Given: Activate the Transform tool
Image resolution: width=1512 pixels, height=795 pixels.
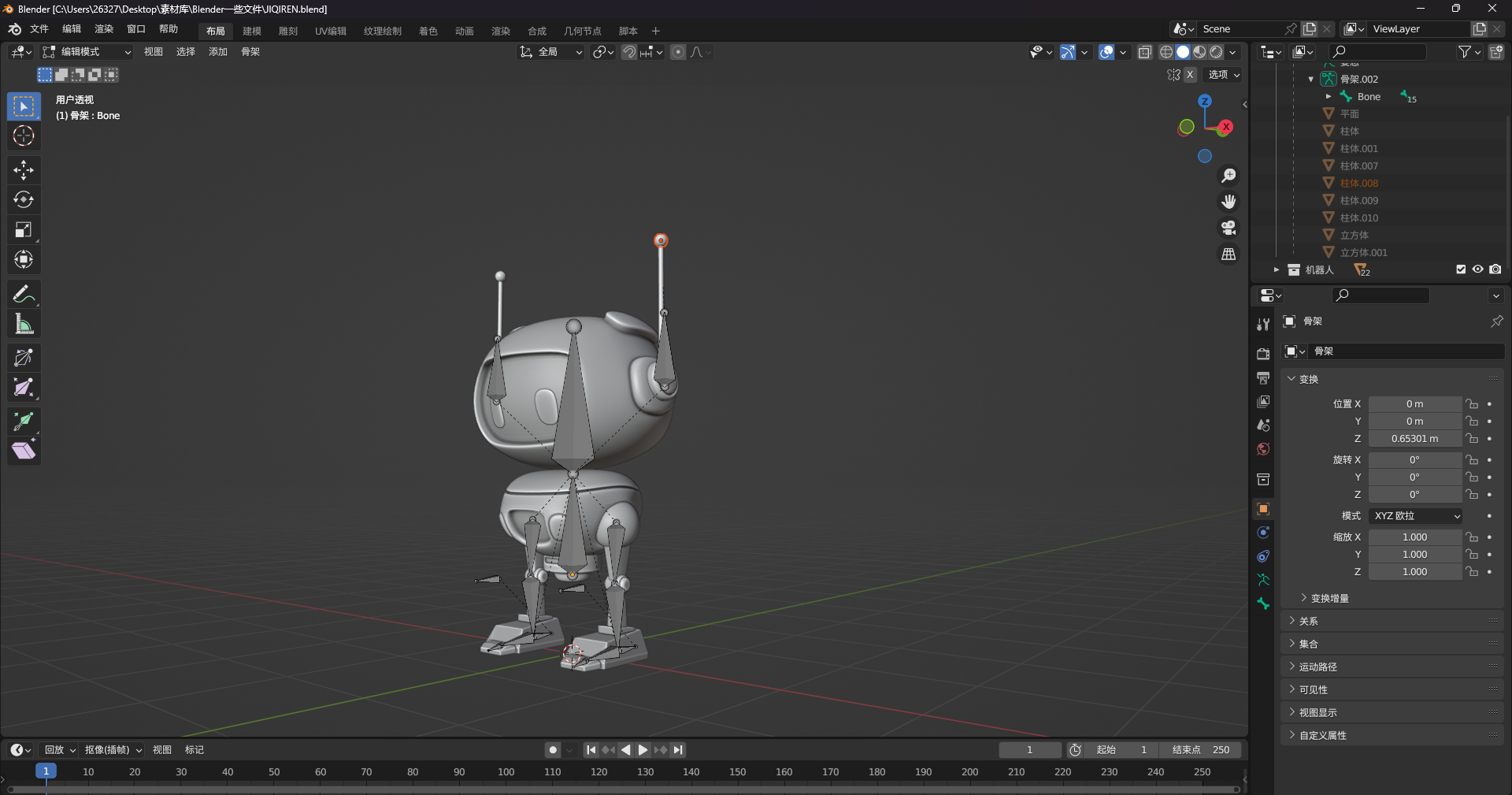Looking at the screenshot, I should click(24, 259).
